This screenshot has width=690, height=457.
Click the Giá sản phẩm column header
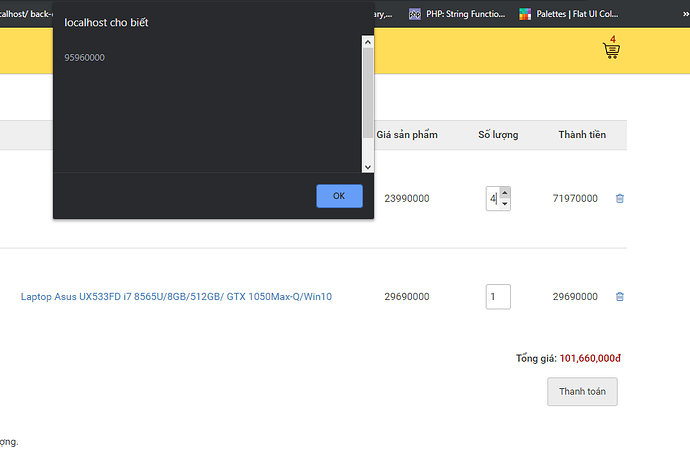click(407, 135)
